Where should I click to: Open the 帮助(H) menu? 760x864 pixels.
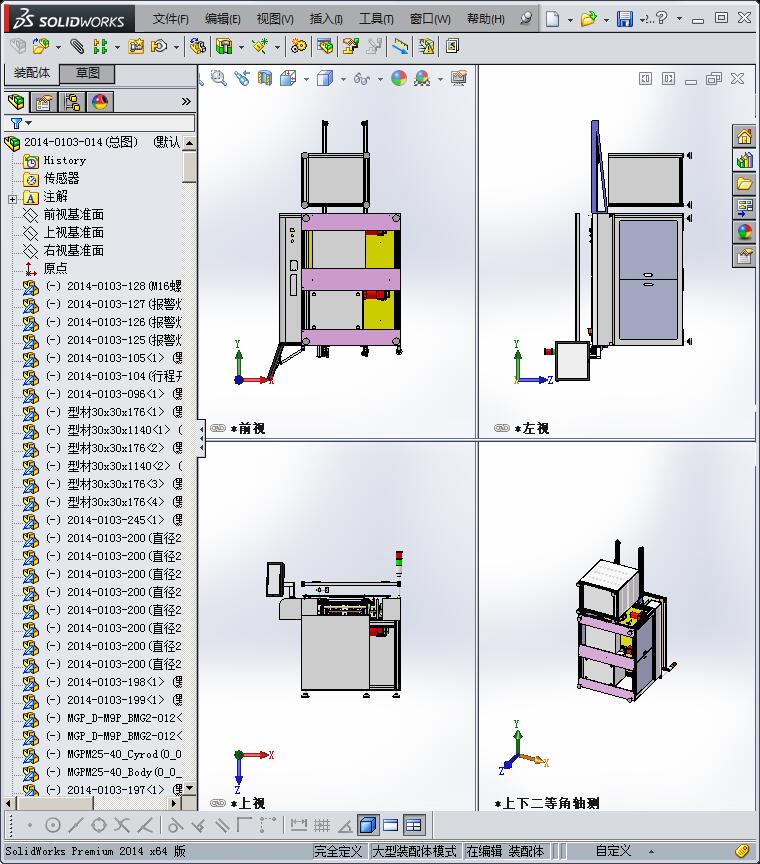[486, 19]
